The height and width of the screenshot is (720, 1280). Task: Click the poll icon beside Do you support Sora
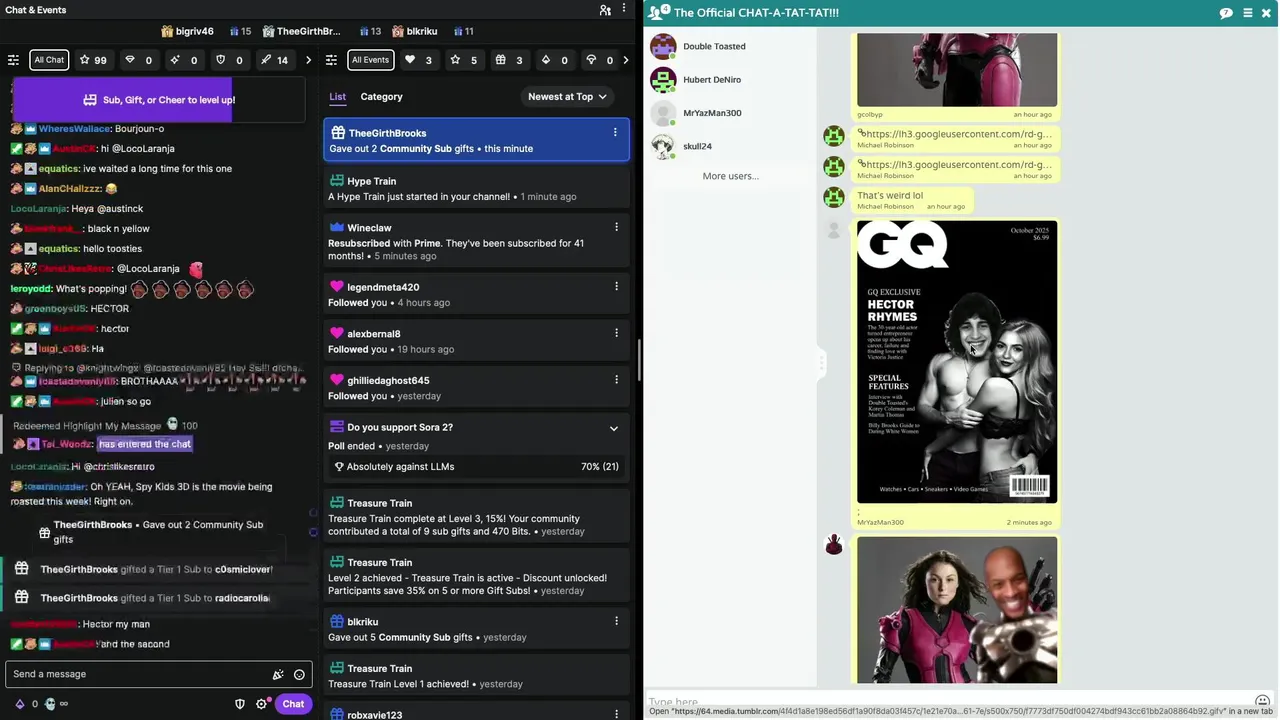[x=337, y=427]
